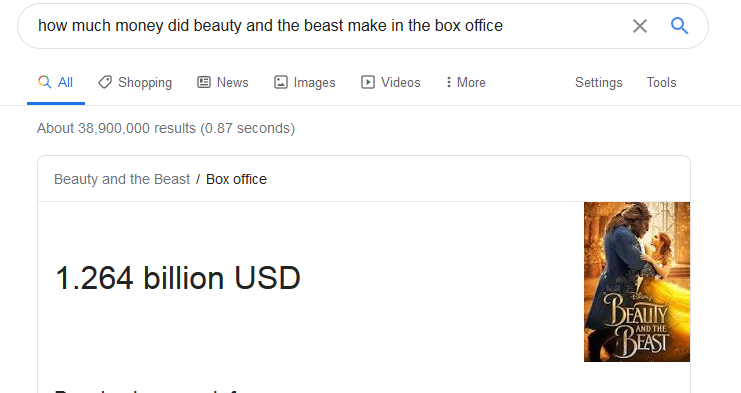
Task: Click the About 38,900,000 results text
Action: pyautogui.click(x=166, y=128)
